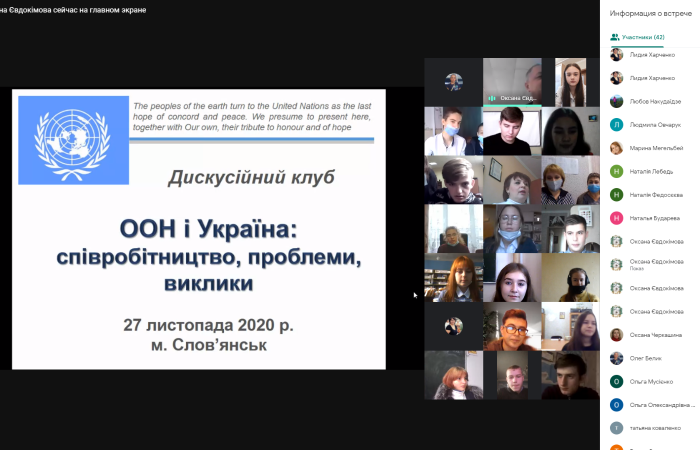The image size is (700, 450).
Task: Open the Ольга Олександрівна participant entry
Action: point(662,404)
